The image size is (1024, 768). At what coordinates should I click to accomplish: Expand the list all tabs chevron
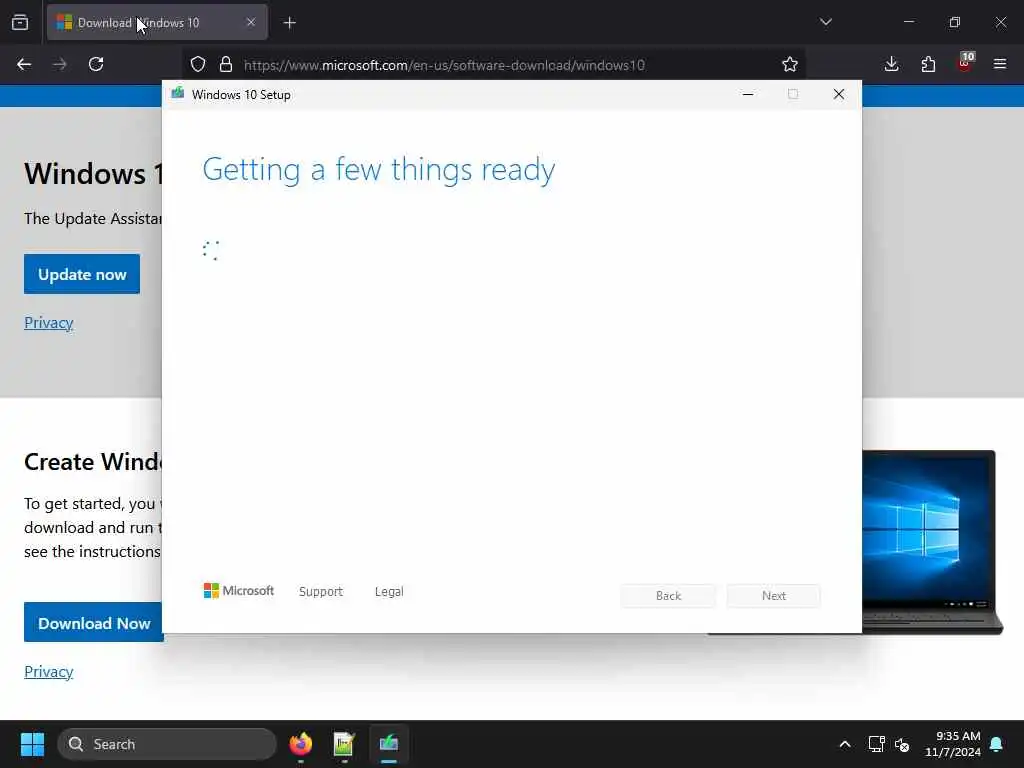click(825, 22)
